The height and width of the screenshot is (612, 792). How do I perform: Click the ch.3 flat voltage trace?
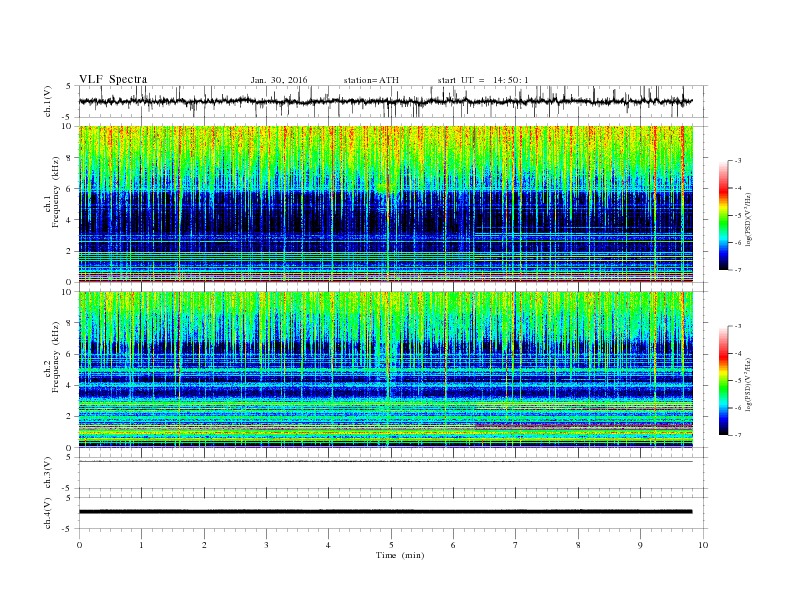tap(385, 461)
